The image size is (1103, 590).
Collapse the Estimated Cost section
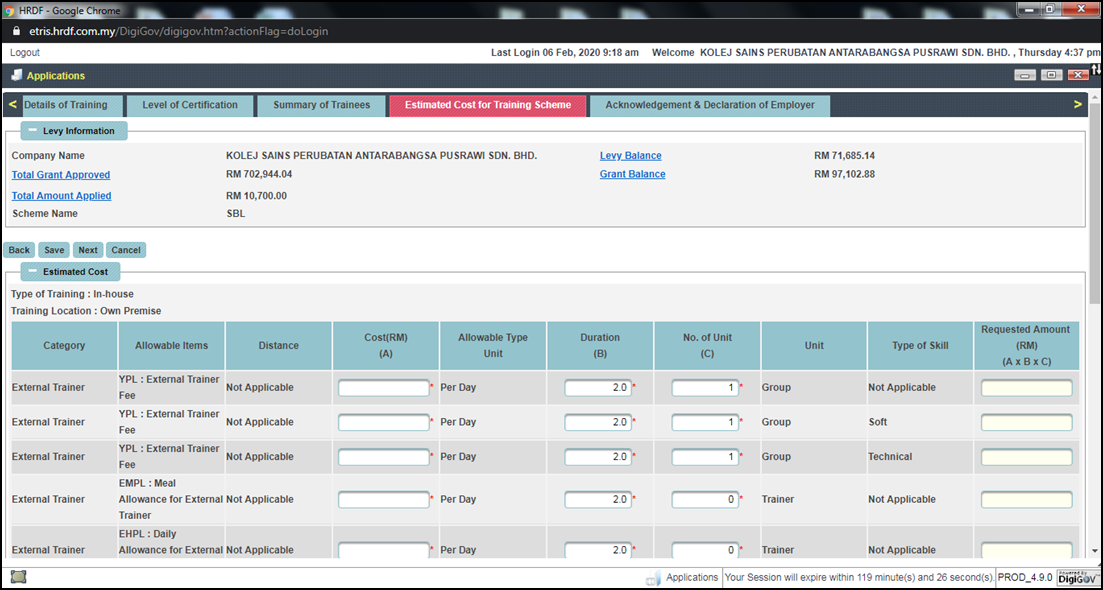click(32, 271)
